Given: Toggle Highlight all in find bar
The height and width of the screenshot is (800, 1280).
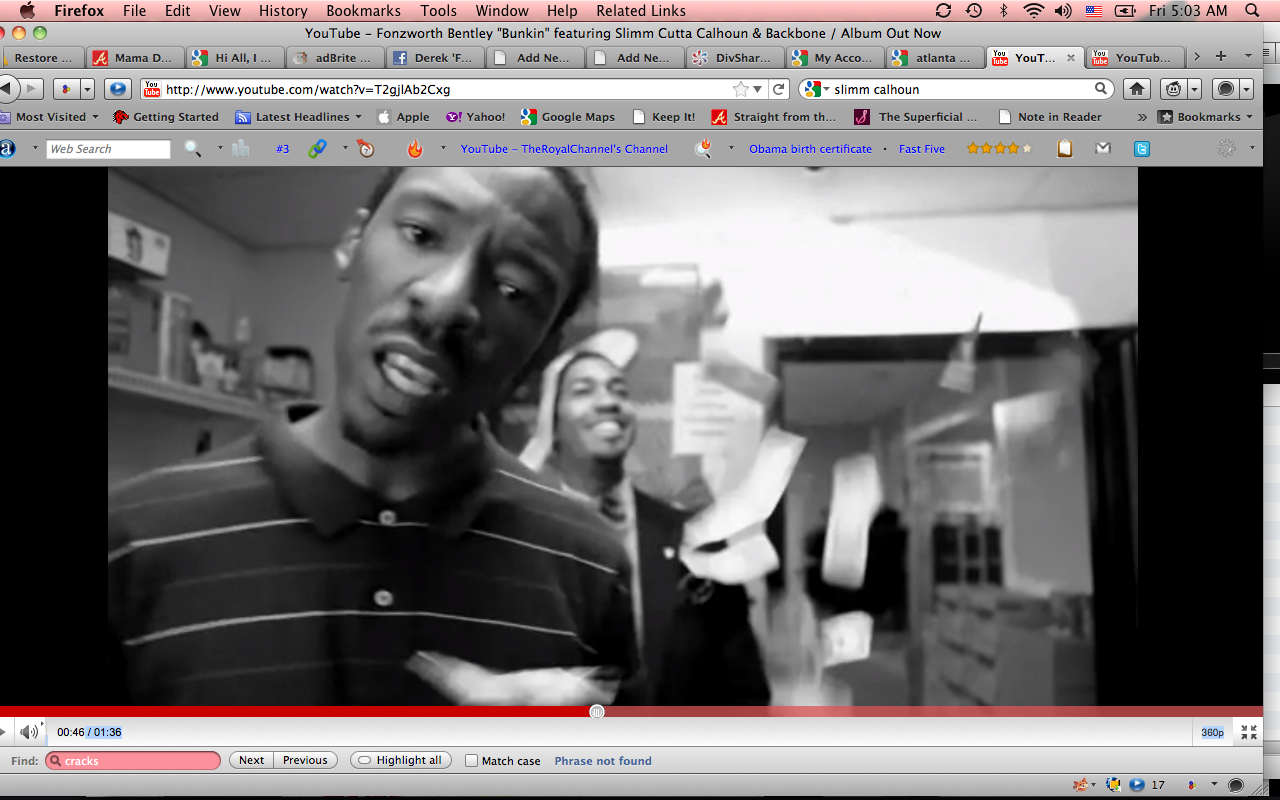Looking at the screenshot, I should (400, 761).
